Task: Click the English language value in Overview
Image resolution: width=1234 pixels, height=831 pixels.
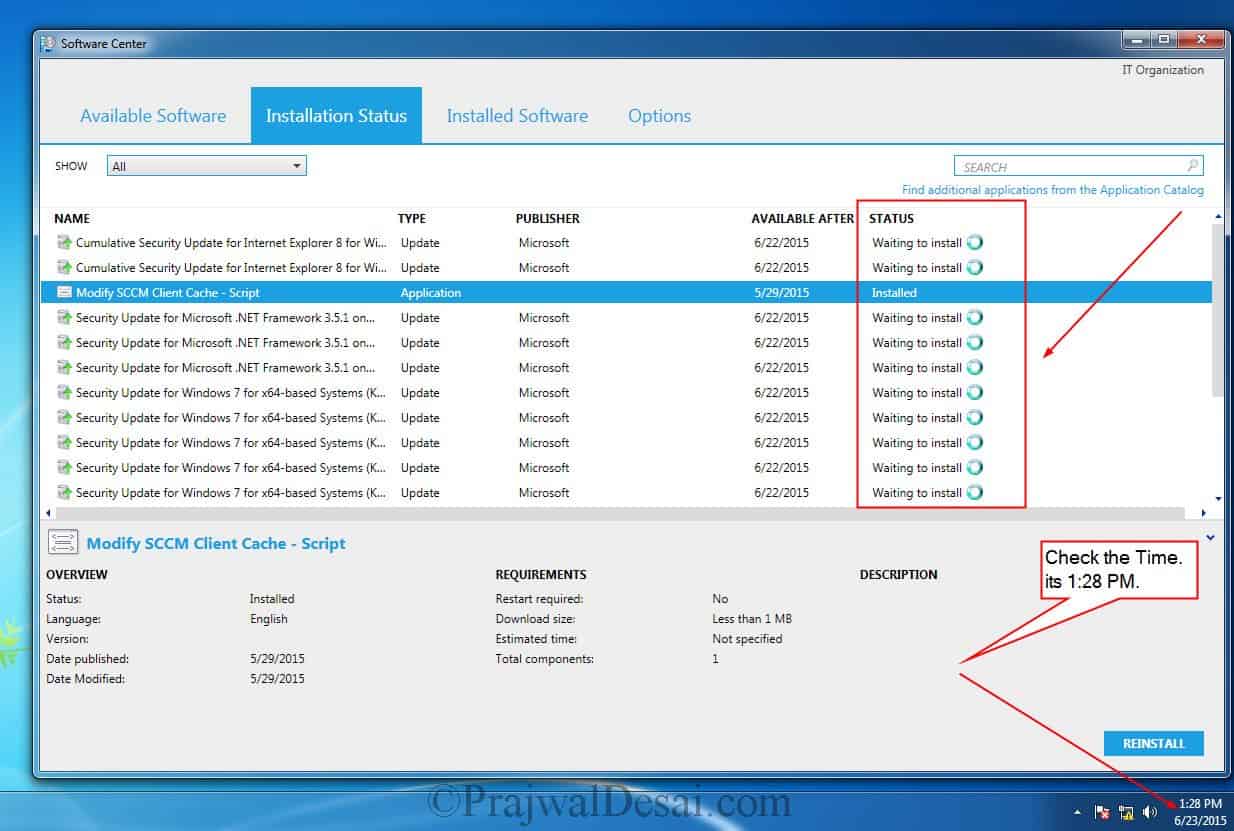Action: [x=269, y=619]
